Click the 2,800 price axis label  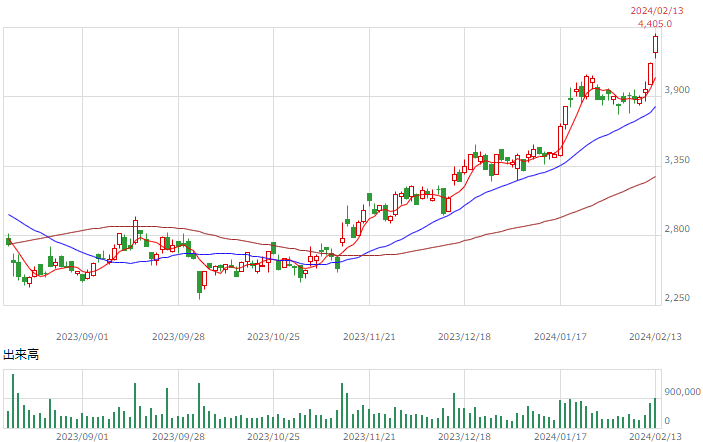click(677, 229)
